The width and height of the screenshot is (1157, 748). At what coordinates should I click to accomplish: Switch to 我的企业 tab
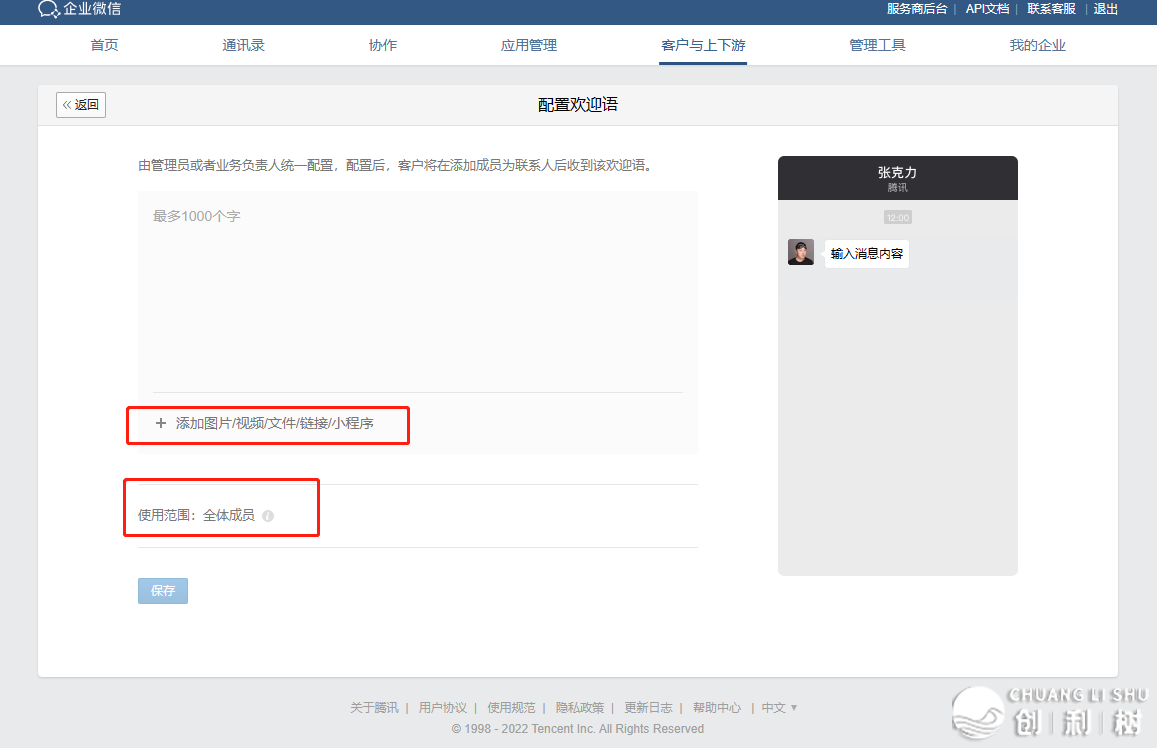click(1037, 46)
